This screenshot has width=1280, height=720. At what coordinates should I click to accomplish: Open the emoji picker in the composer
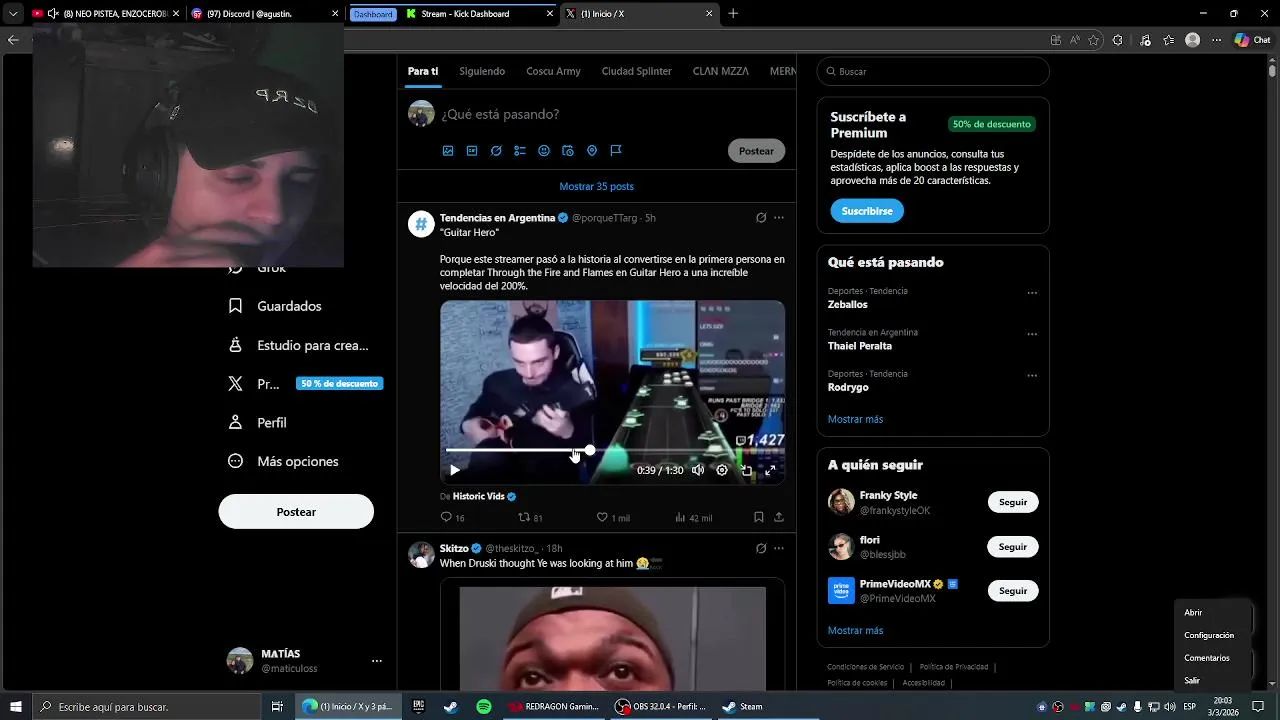pyautogui.click(x=544, y=151)
